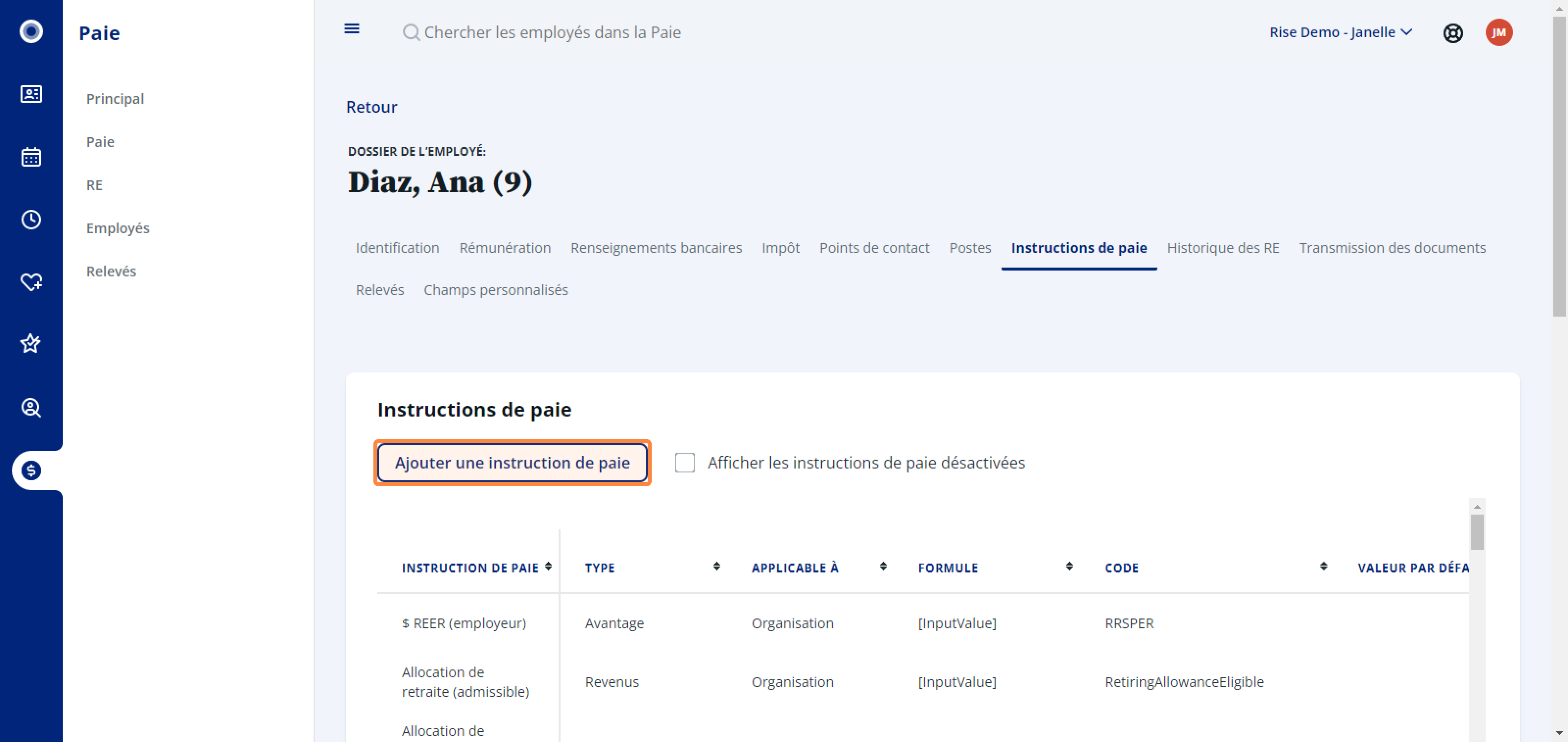Click the Rise logo icon
Viewport: 1568px width, 742px height.
pos(31,32)
